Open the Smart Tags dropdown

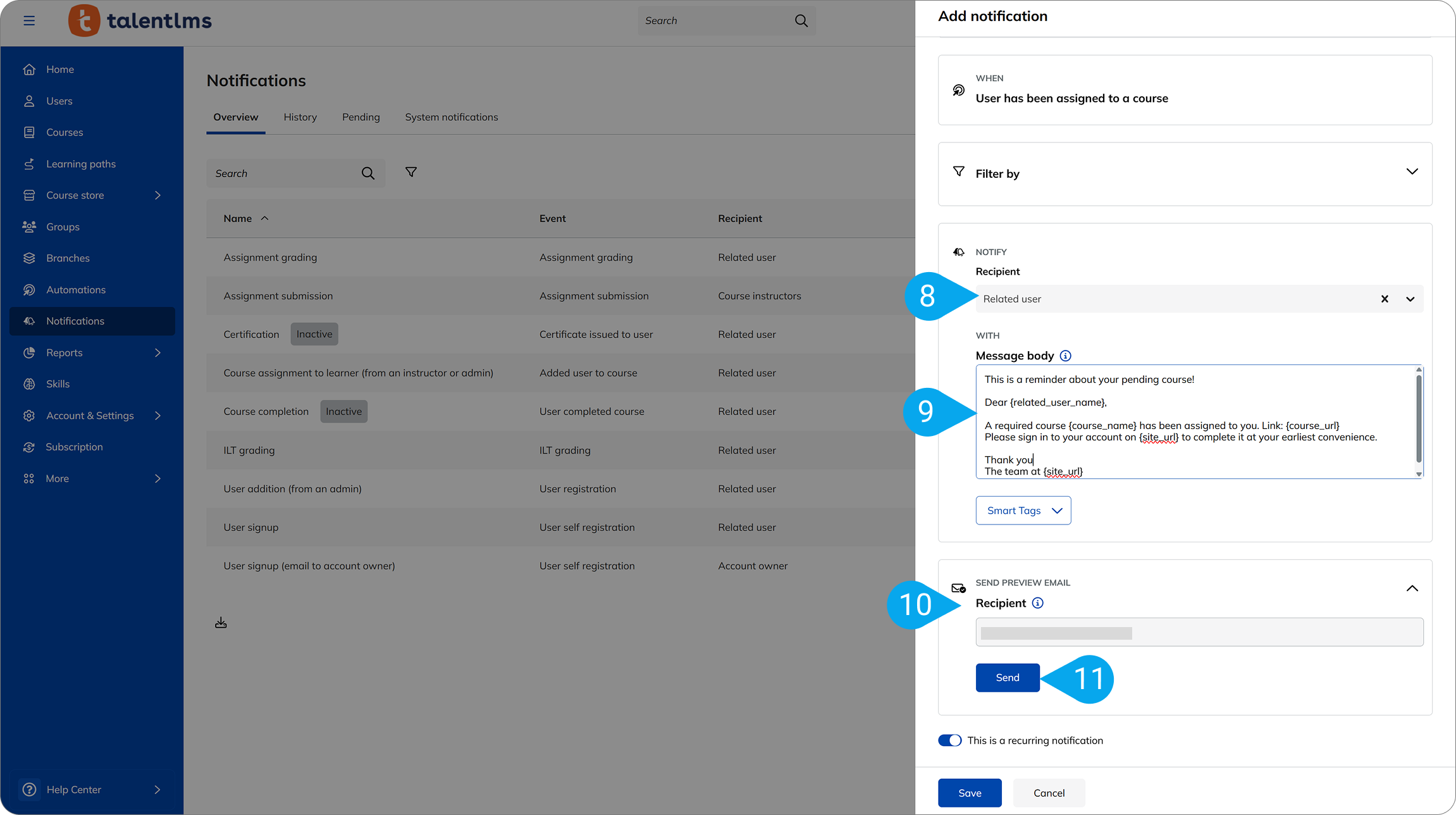(1023, 511)
